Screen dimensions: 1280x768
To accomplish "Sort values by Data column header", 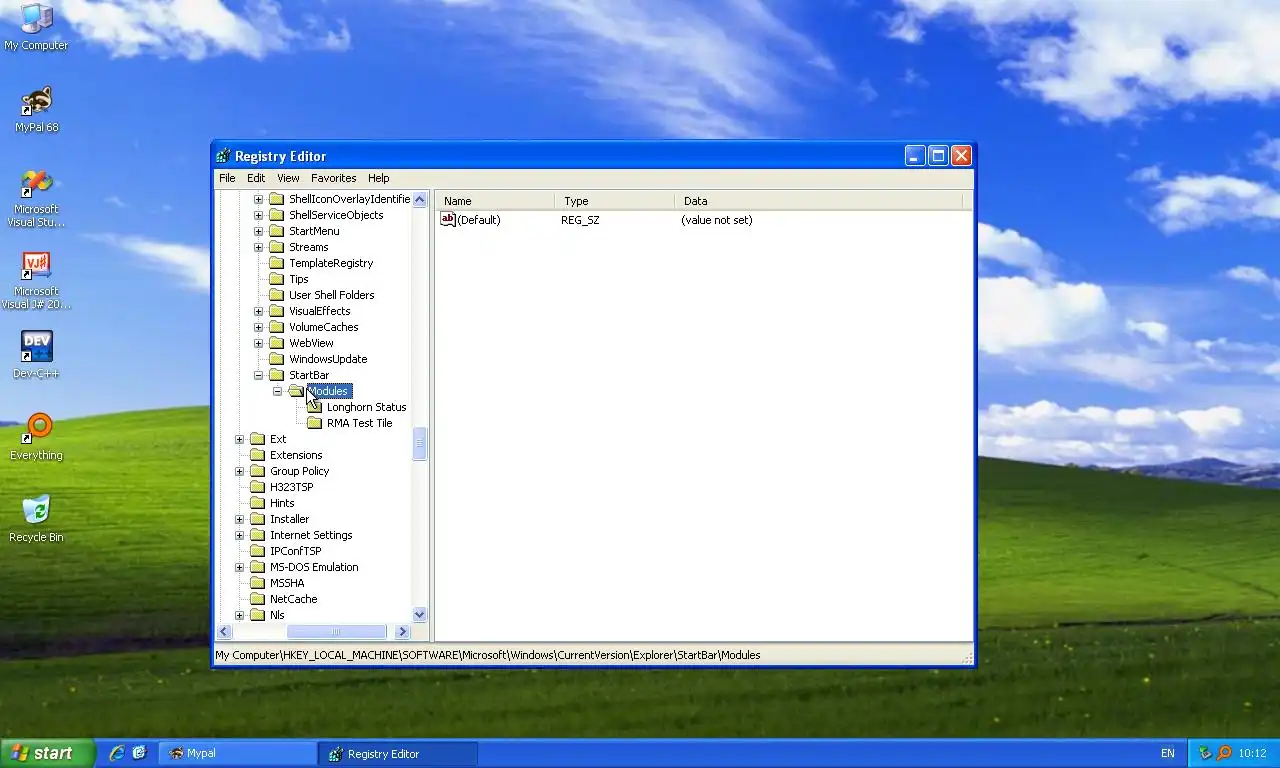I will click(x=818, y=201).
